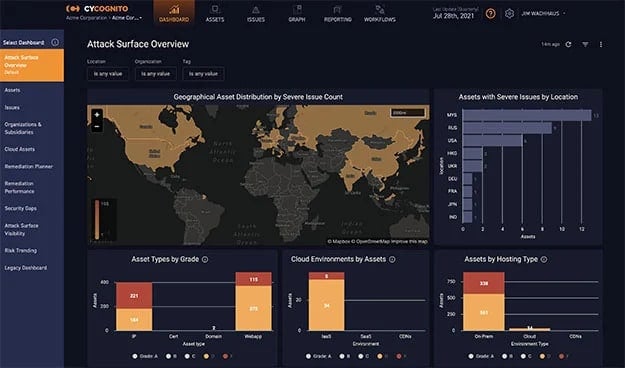Open the Tag filter dropdown

pos(203,74)
